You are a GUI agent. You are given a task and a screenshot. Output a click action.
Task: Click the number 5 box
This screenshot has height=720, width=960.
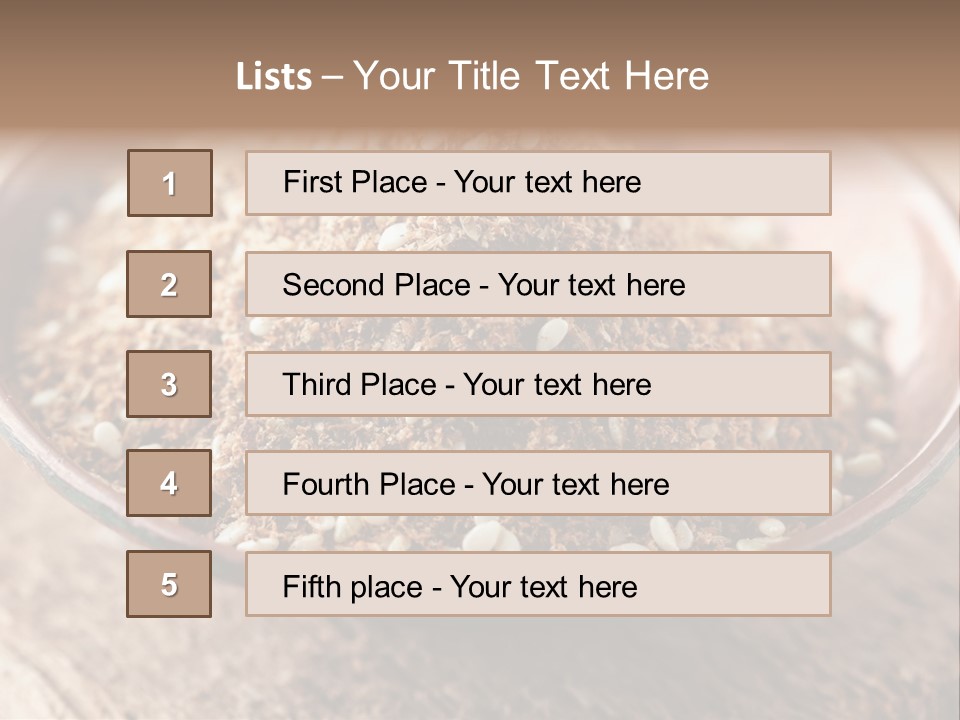pyautogui.click(x=169, y=584)
